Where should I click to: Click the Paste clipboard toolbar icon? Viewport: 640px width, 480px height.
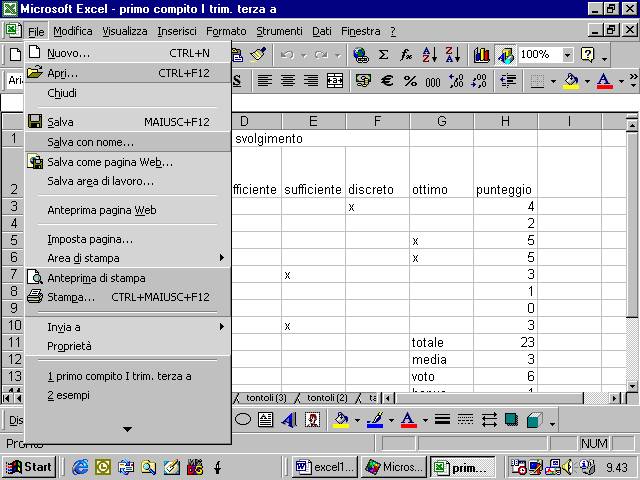237,55
